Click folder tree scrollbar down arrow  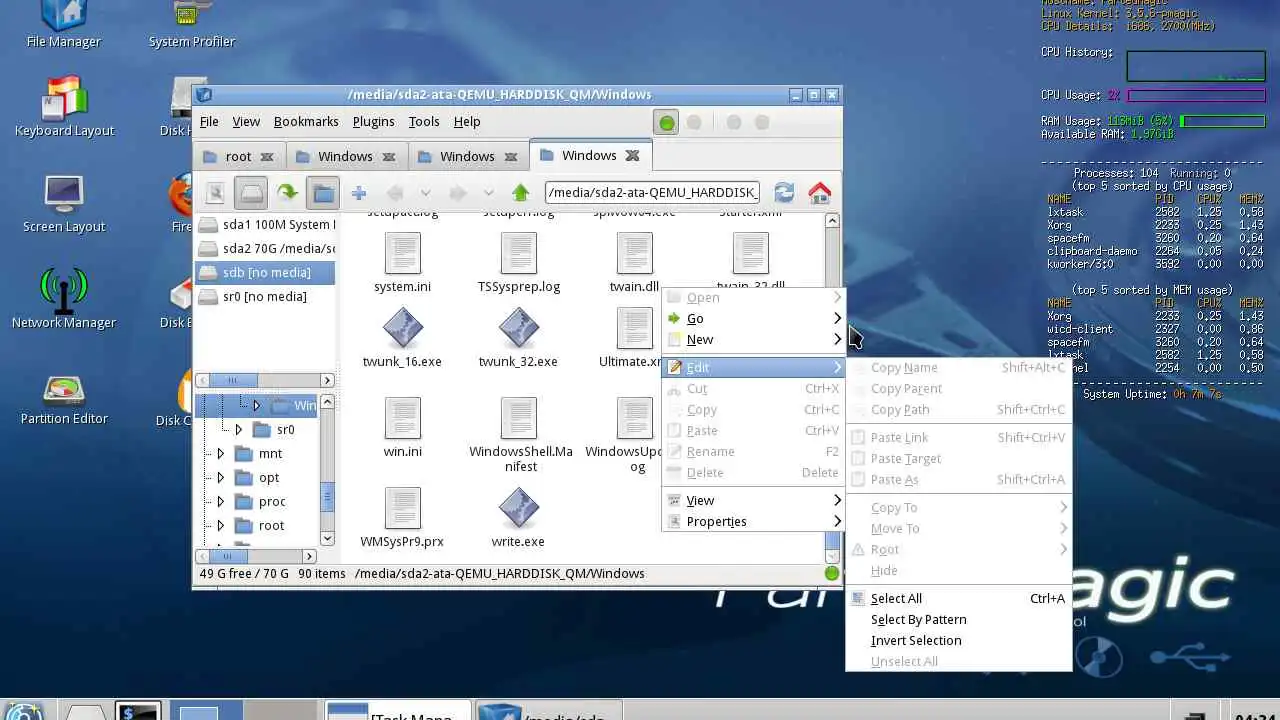pos(327,538)
